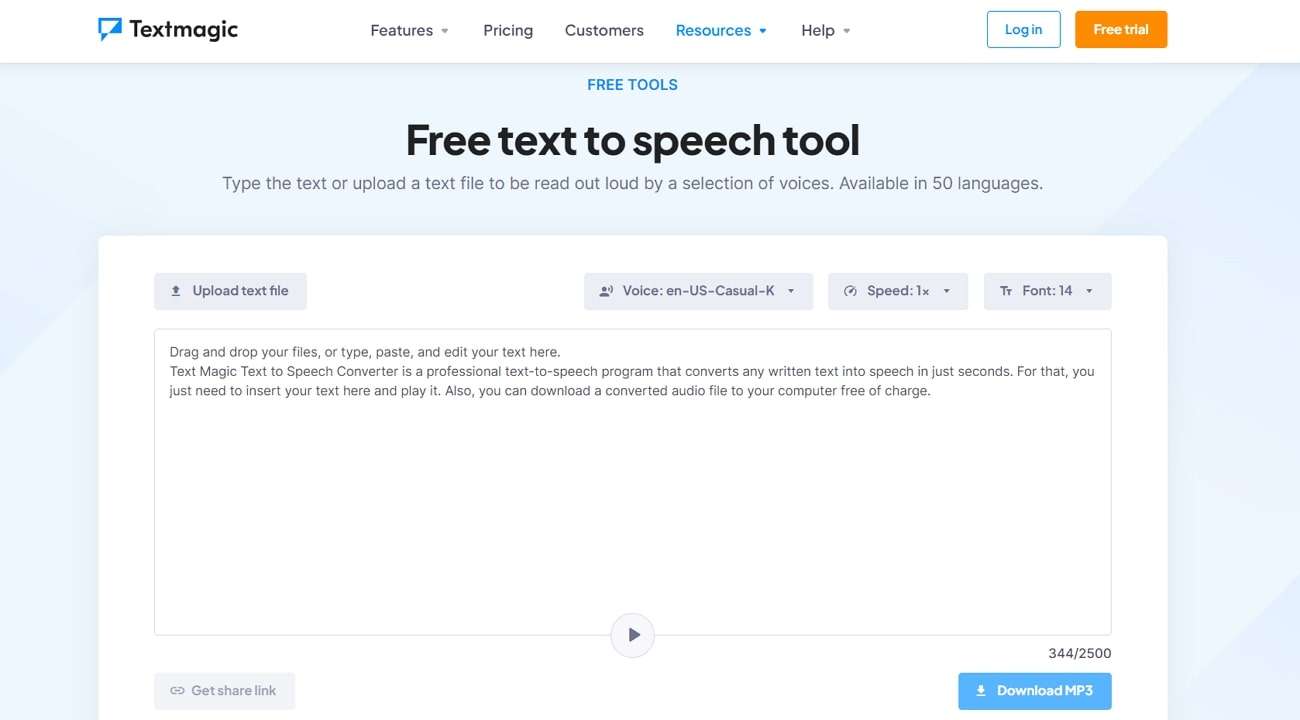
Task: Click the chain link icon on Get share link
Action: click(177, 690)
